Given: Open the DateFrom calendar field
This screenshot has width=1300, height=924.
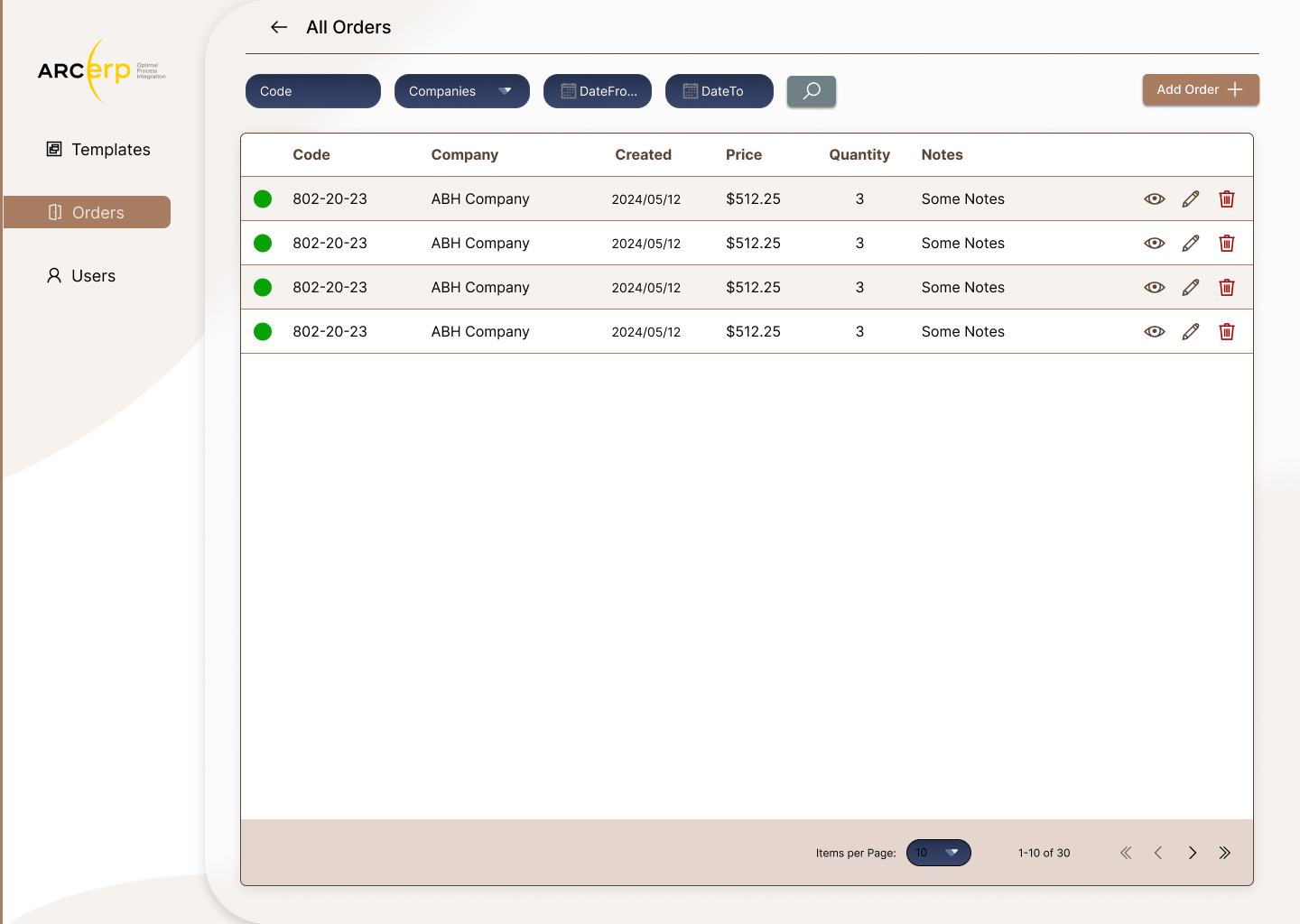Looking at the screenshot, I should [598, 91].
